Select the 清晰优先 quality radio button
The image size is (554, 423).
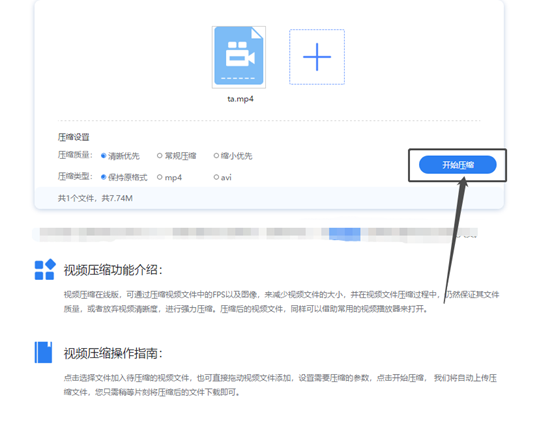(x=104, y=156)
